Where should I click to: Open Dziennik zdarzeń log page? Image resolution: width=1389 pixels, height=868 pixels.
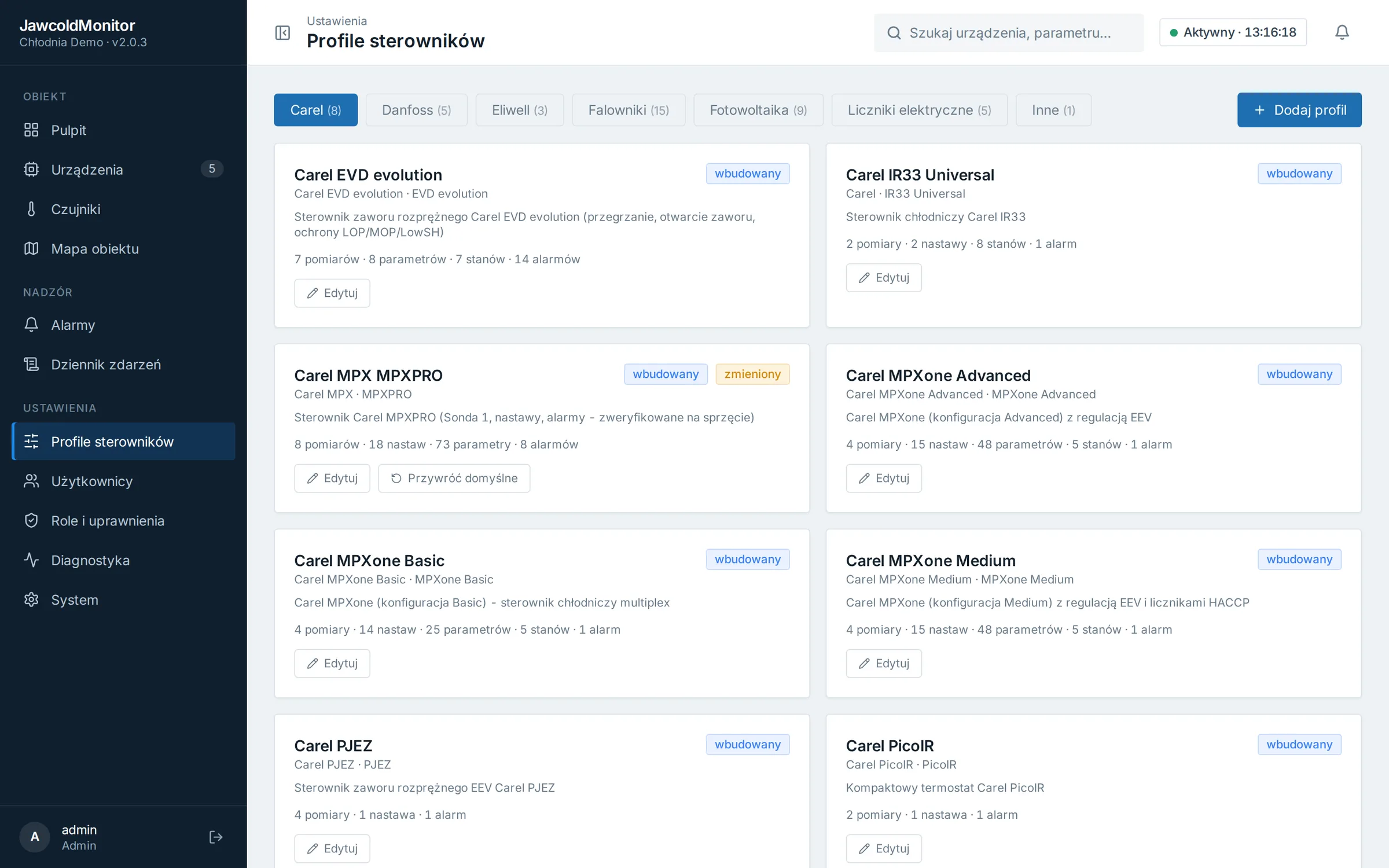tap(123, 365)
